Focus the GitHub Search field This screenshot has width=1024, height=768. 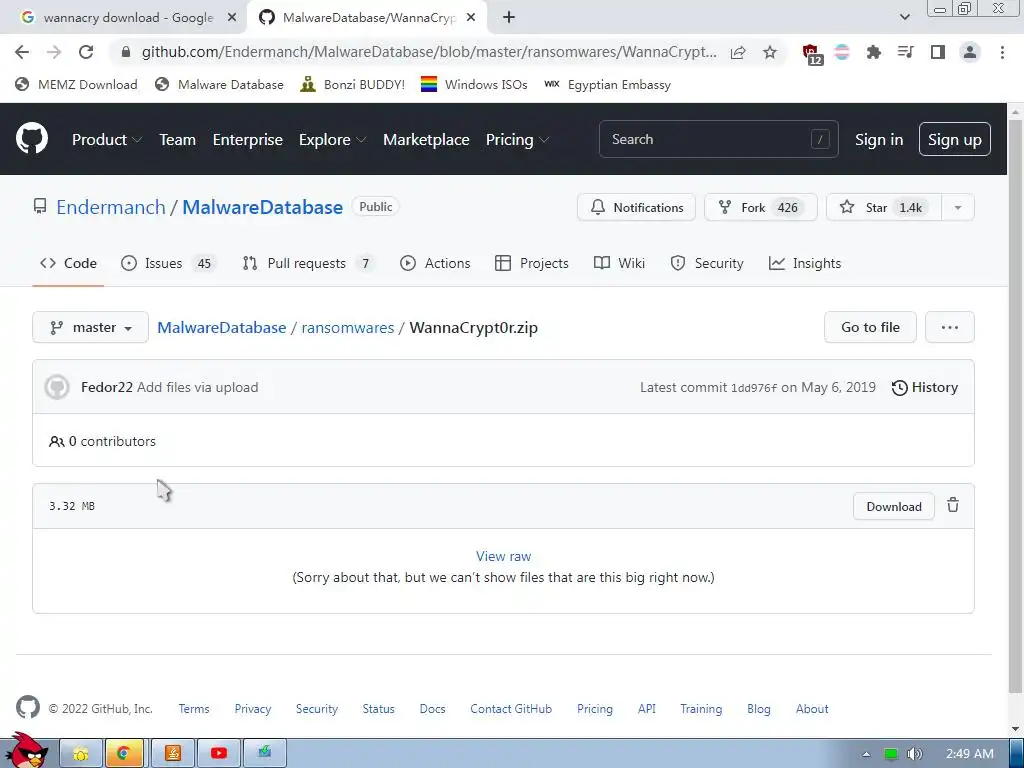[718, 139]
